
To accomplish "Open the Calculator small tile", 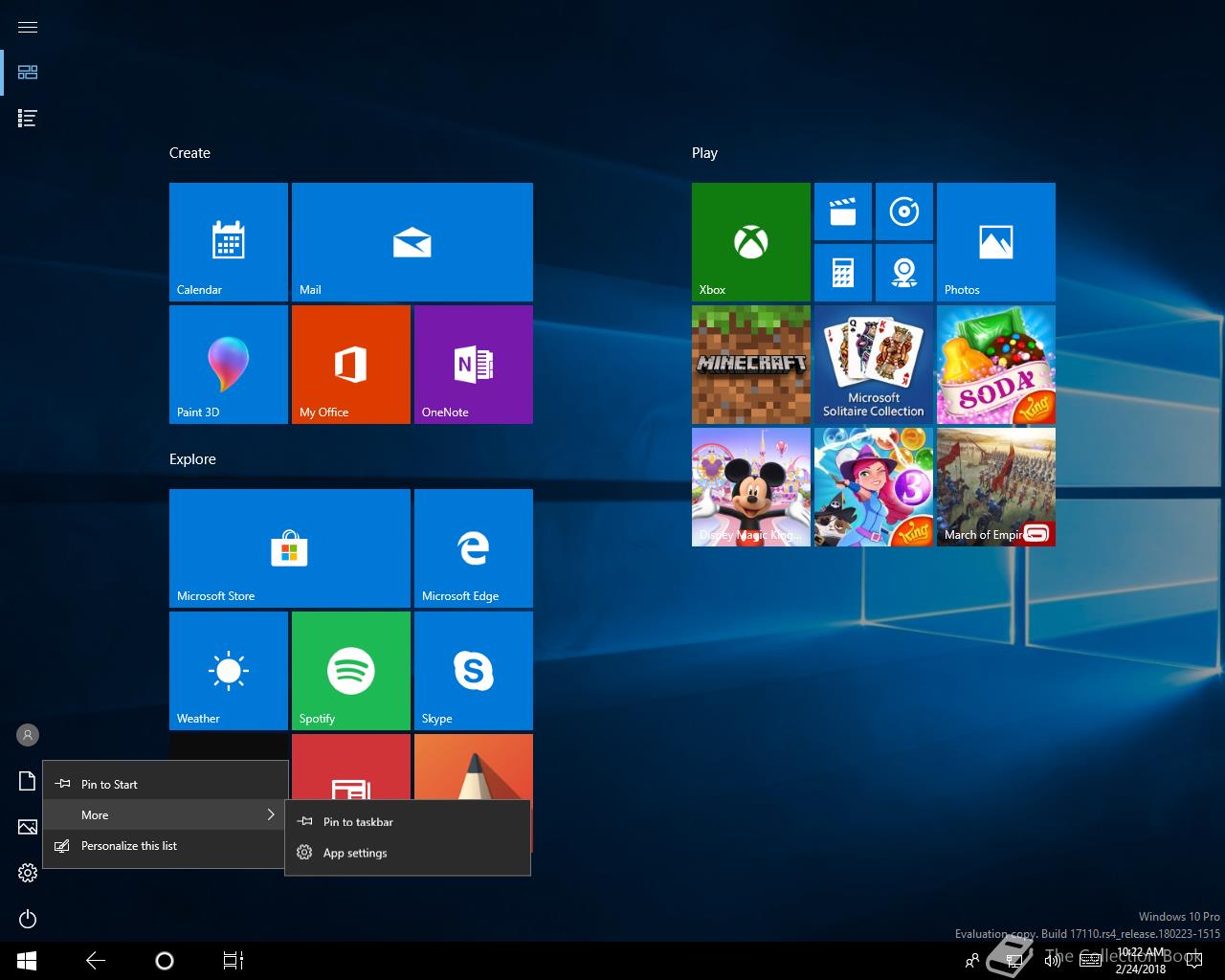I will pos(843,273).
